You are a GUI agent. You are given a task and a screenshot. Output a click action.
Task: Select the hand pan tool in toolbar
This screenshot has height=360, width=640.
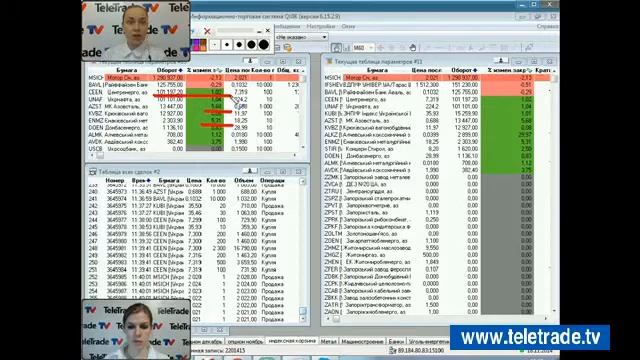[413, 48]
